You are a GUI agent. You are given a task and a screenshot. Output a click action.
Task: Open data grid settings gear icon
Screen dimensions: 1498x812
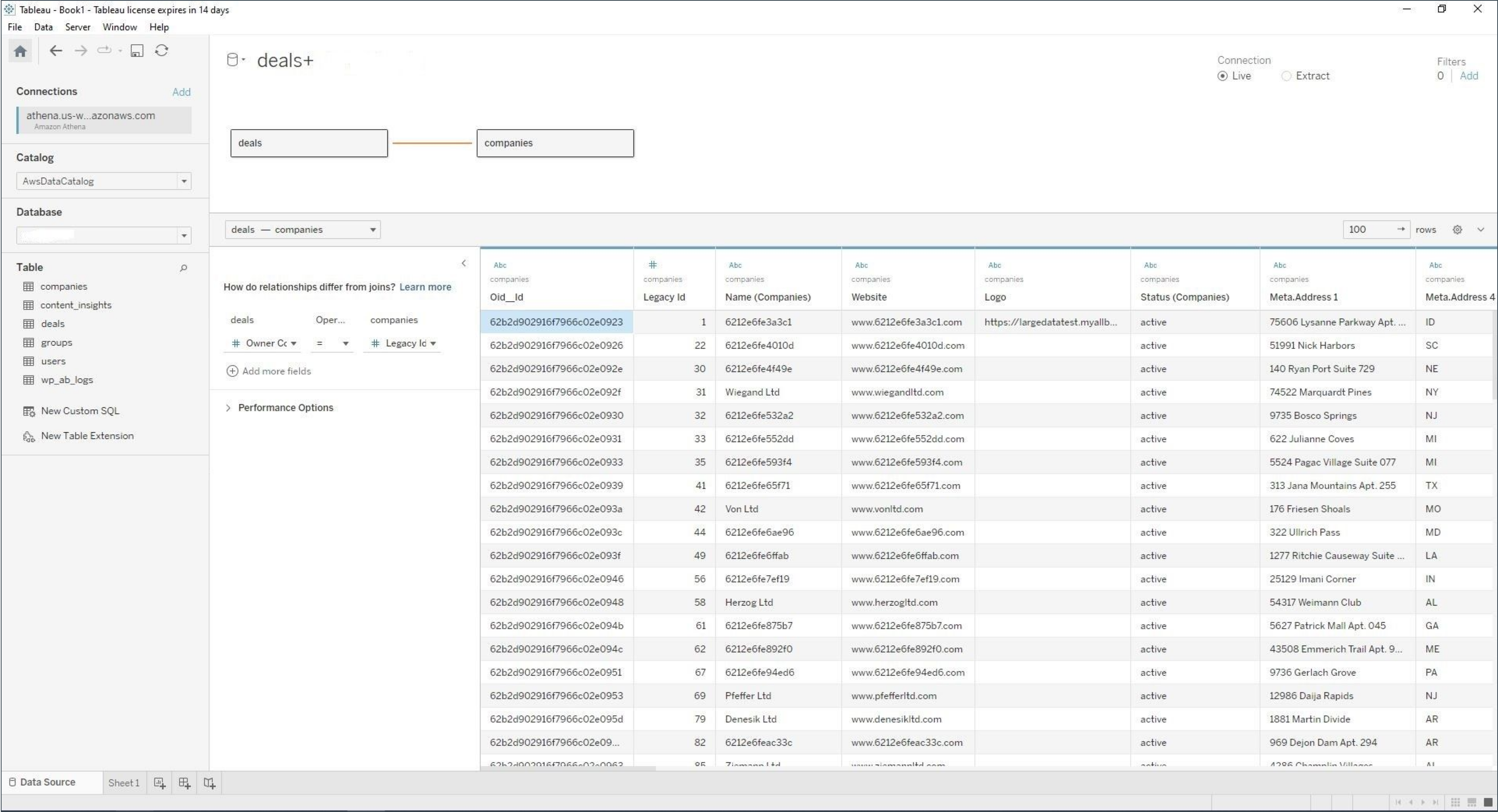coord(1457,230)
